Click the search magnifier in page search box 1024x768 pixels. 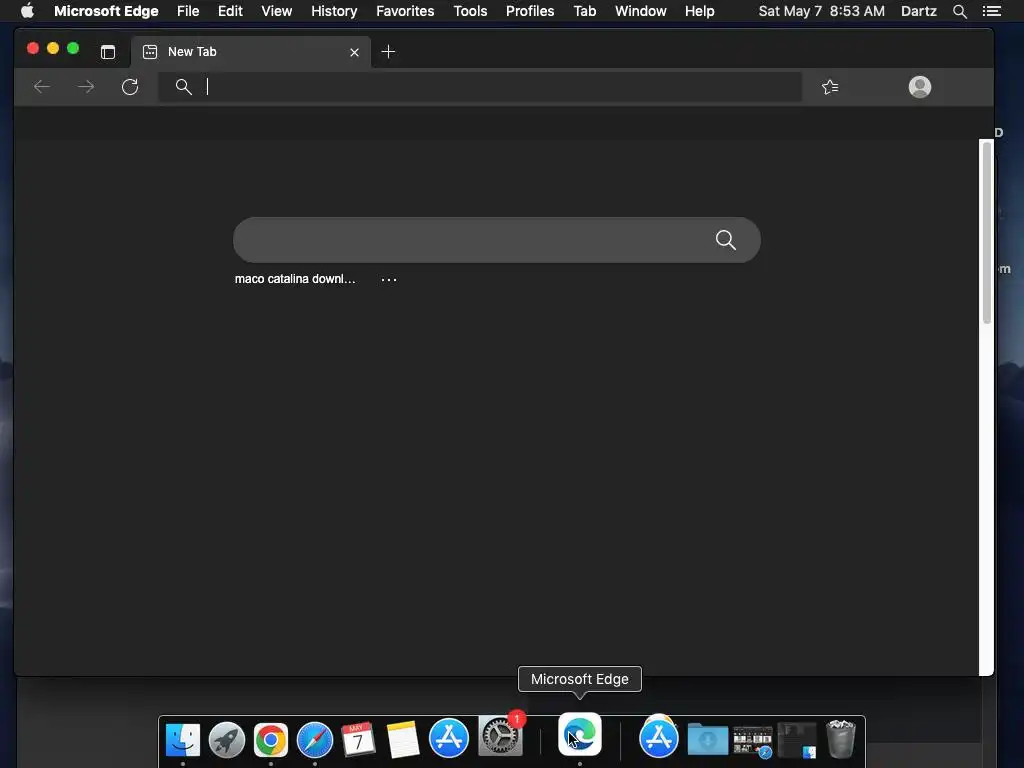[726, 240]
